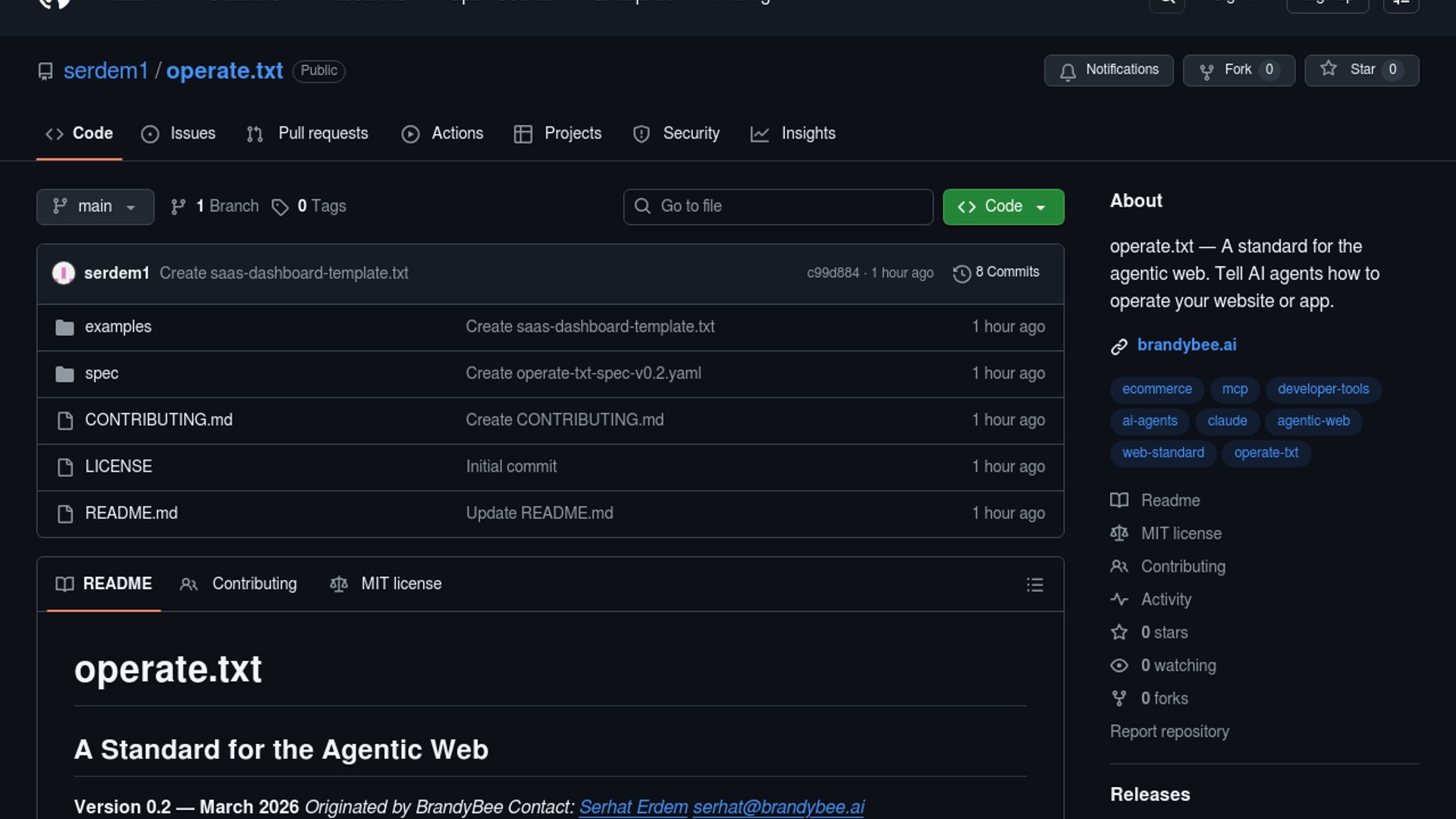Open the brandybee.ai website link

point(1186,345)
